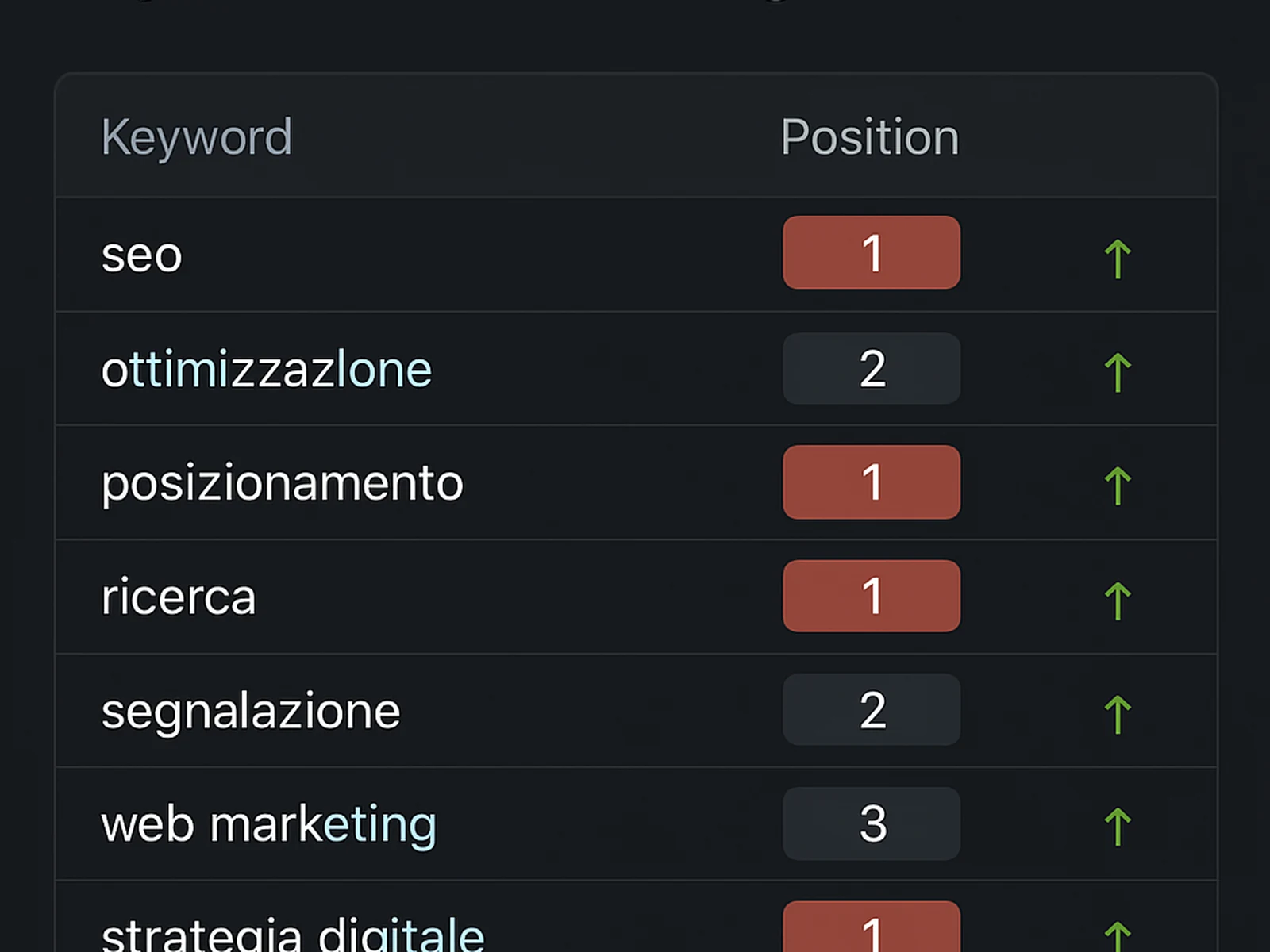This screenshot has width=1270, height=952.
Task: Click the position 1 badge for posizionamento
Action: click(x=872, y=482)
